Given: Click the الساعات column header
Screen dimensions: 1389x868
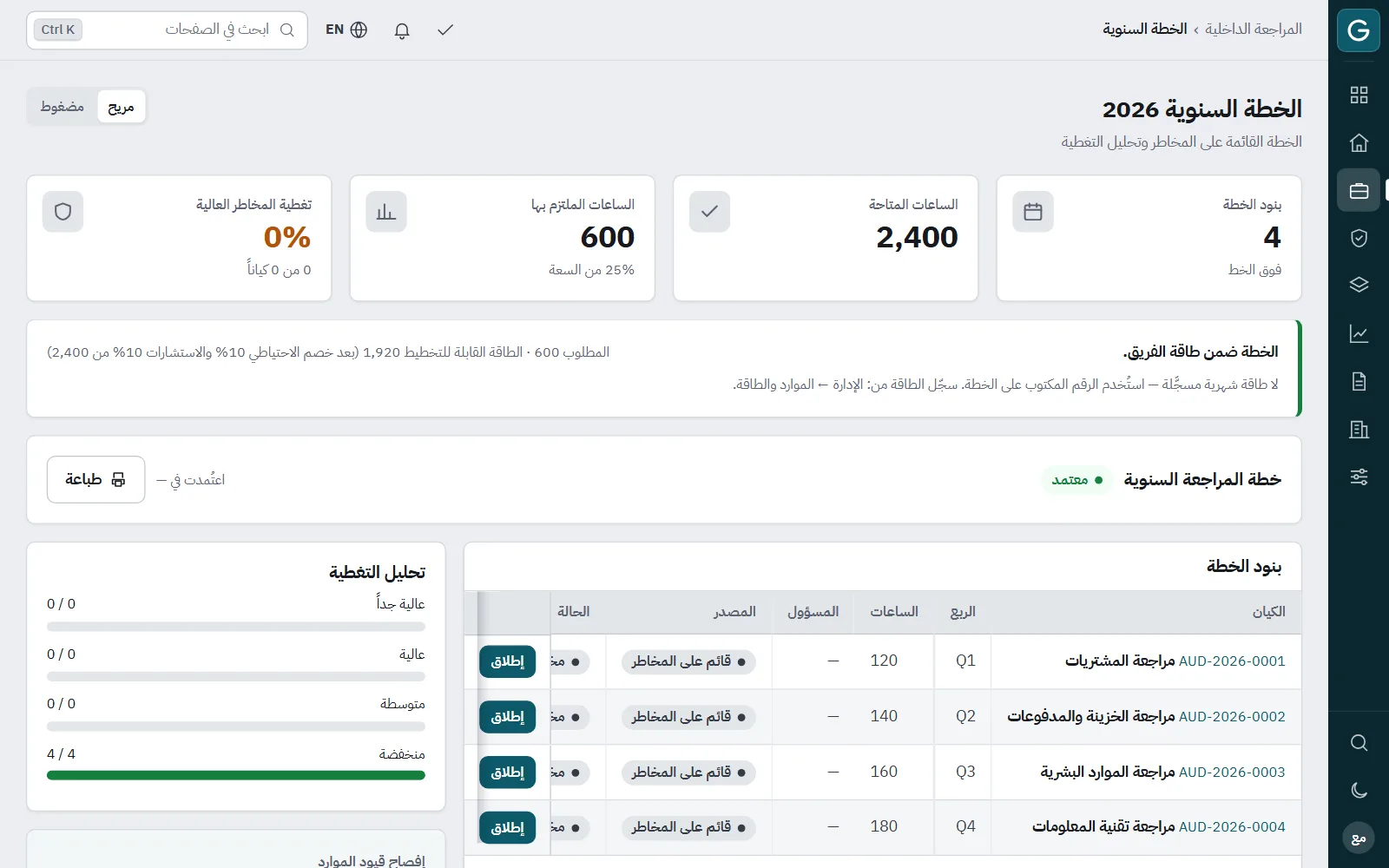Looking at the screenshot, I should [x=894, y=612].
